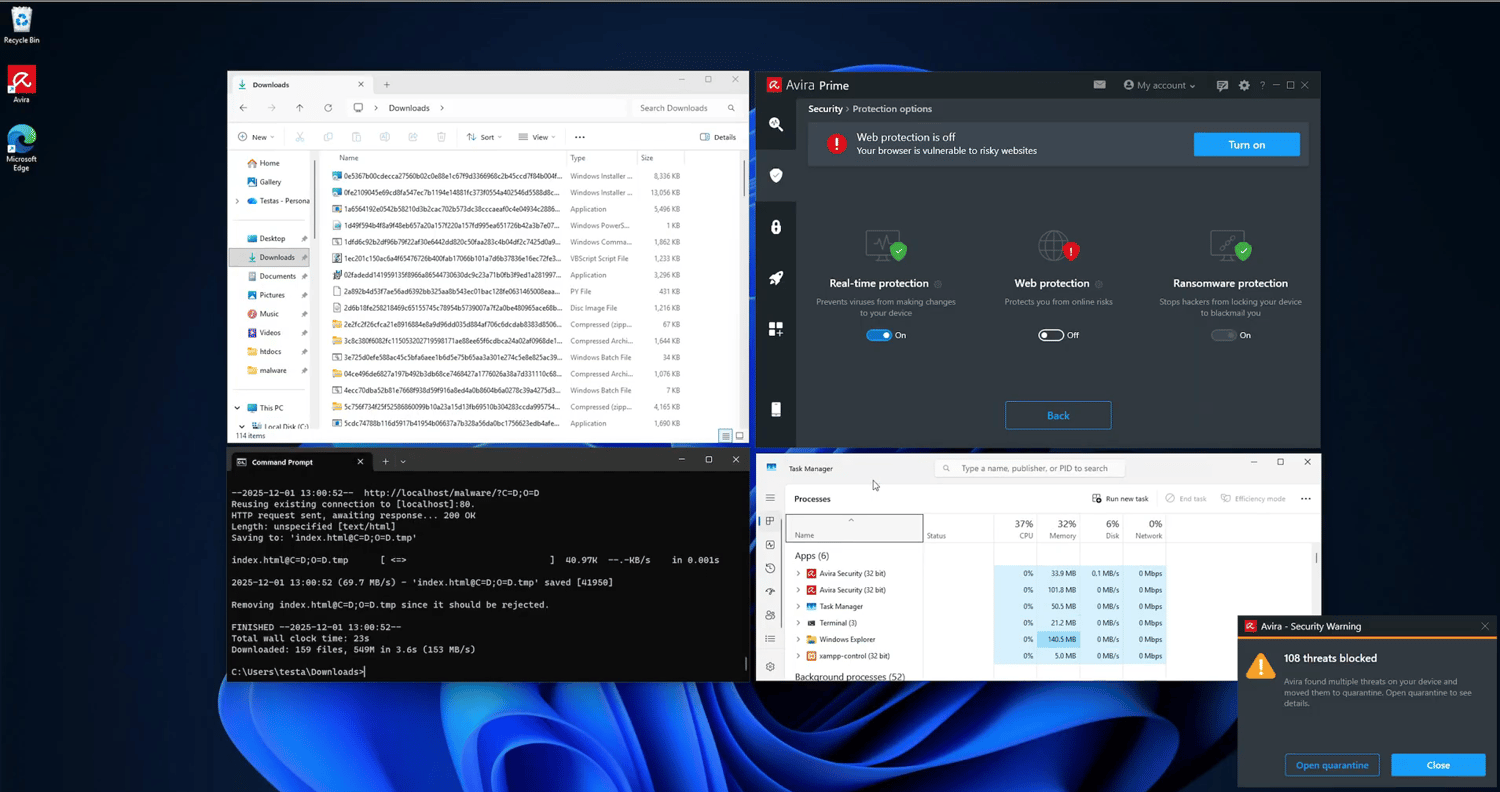Click the Up arrow in File Explorer
The height and width of the screenshot is (792, 1500).
pos(299,108)
